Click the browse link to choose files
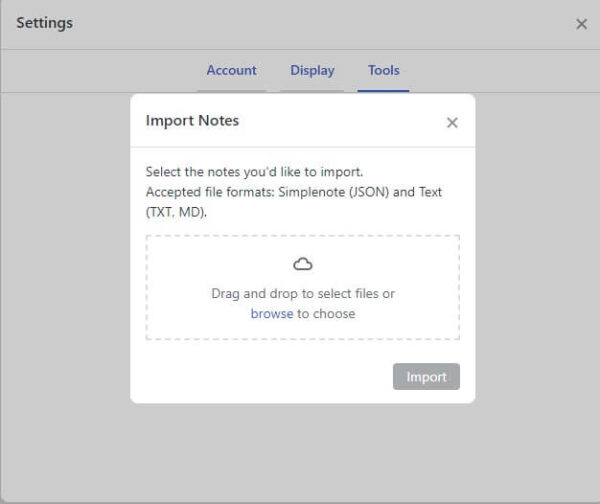Viewport: 600px width, 504px height. pos(271,313)
